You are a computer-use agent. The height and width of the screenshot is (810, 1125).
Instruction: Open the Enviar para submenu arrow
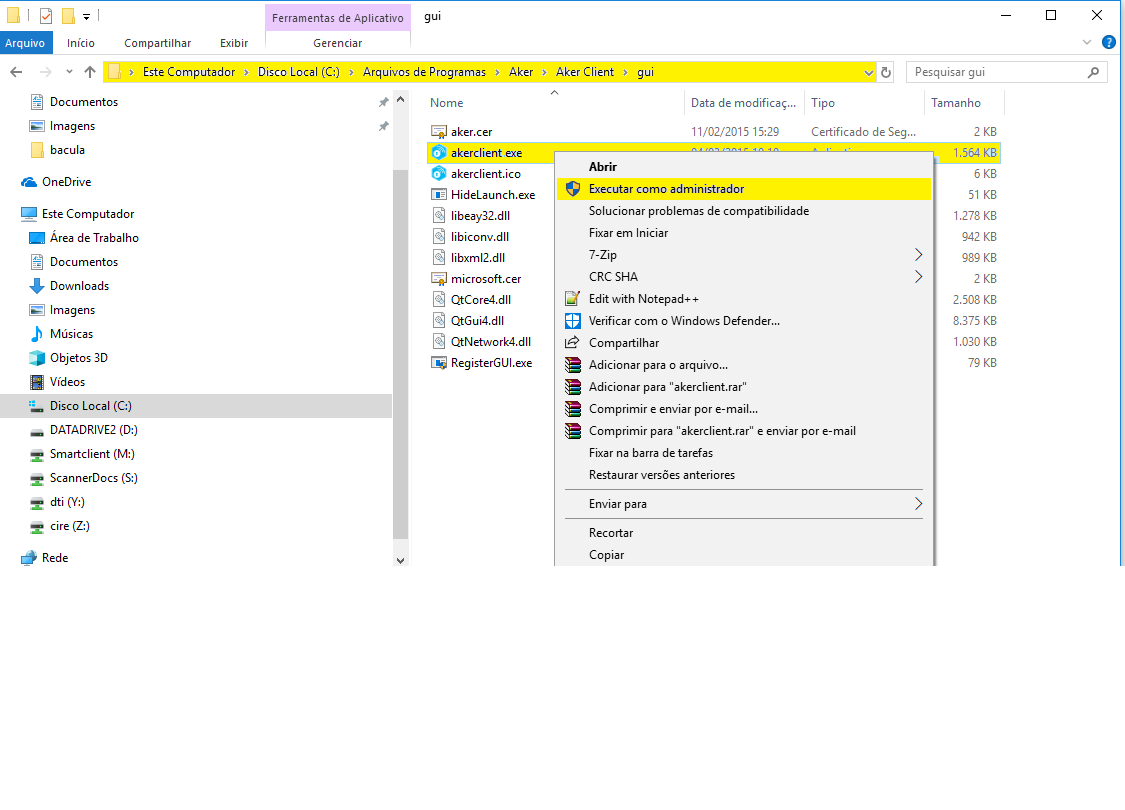(918, 504)
